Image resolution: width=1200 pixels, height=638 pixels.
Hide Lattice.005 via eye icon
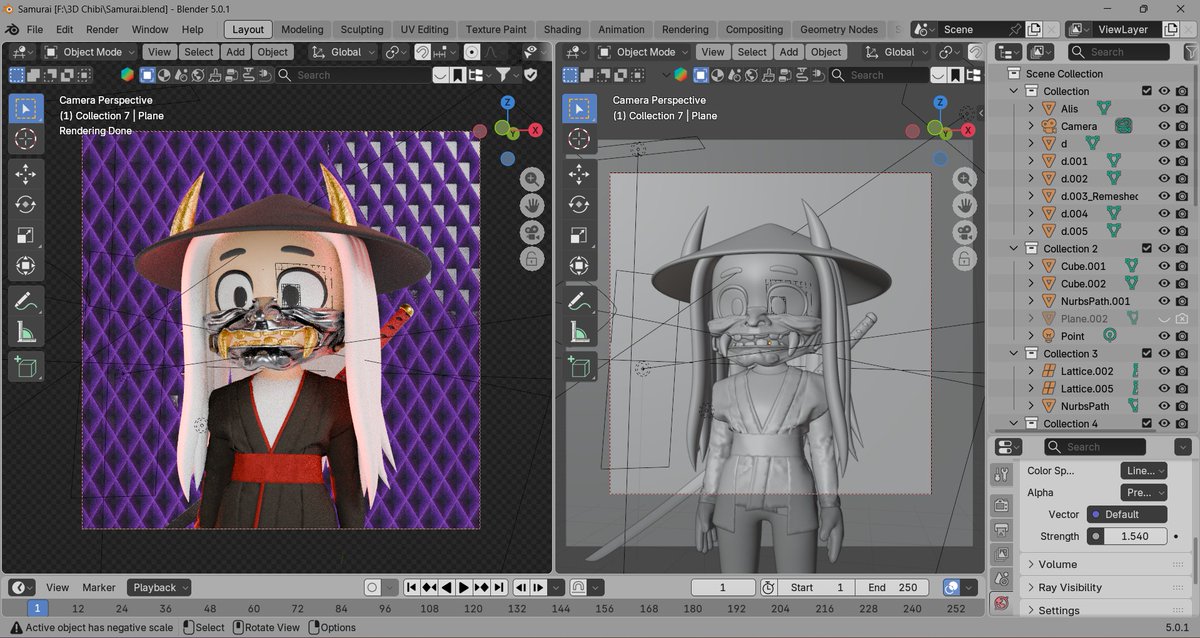(1165, 388)
